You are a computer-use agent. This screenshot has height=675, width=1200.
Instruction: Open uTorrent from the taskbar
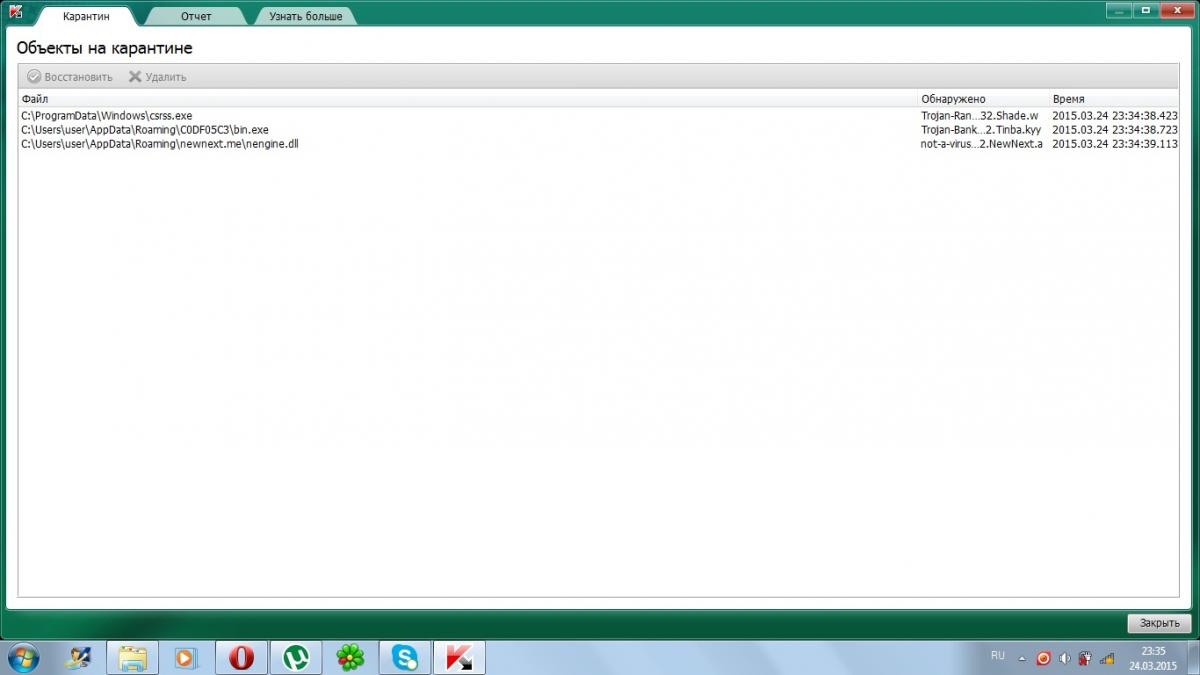coord(295,658)
